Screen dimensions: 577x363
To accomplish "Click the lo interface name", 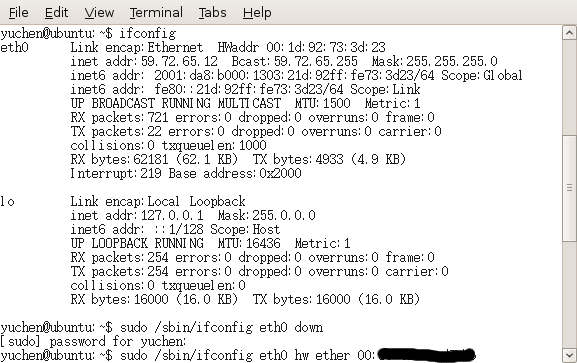I will coord(7,201).
